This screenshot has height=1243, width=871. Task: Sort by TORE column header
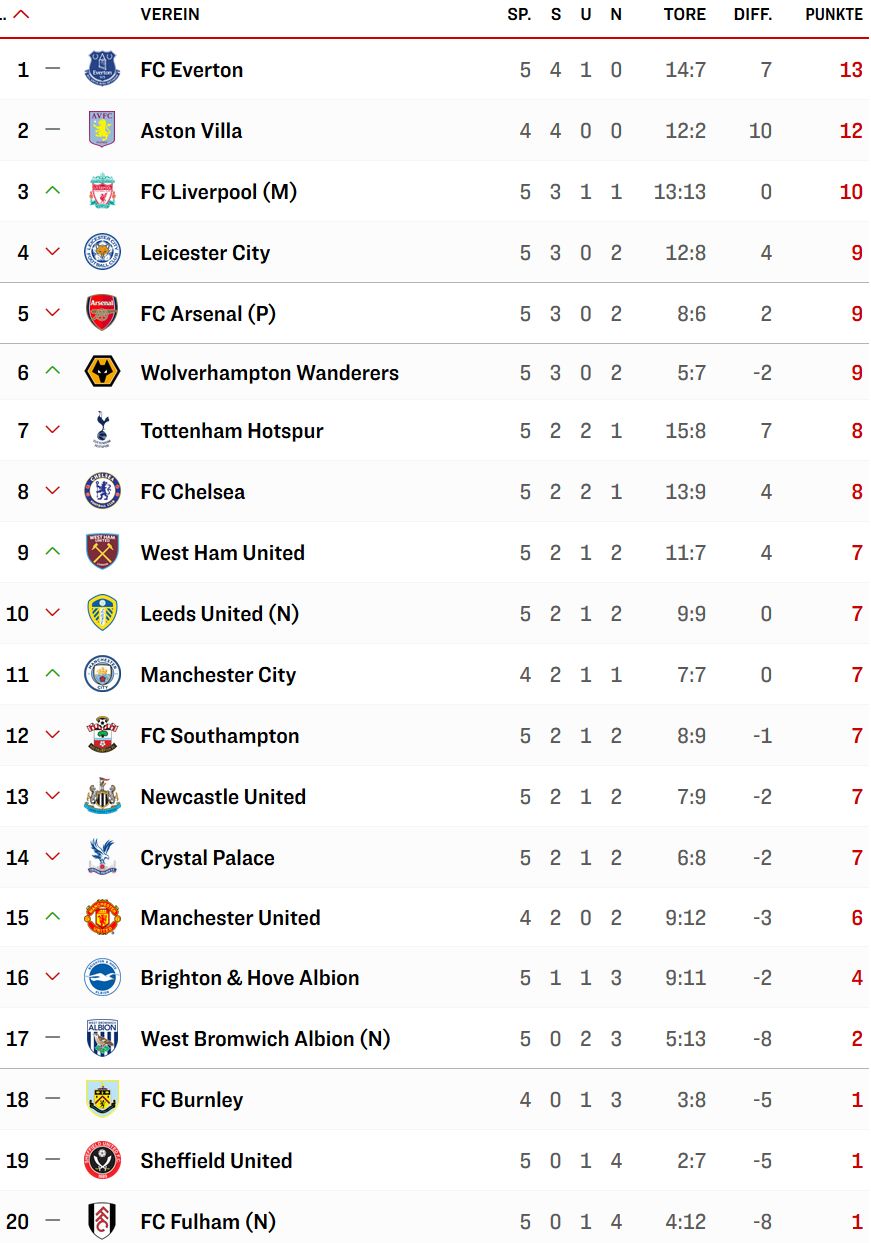pyautogui.click(x=685, y=15)
